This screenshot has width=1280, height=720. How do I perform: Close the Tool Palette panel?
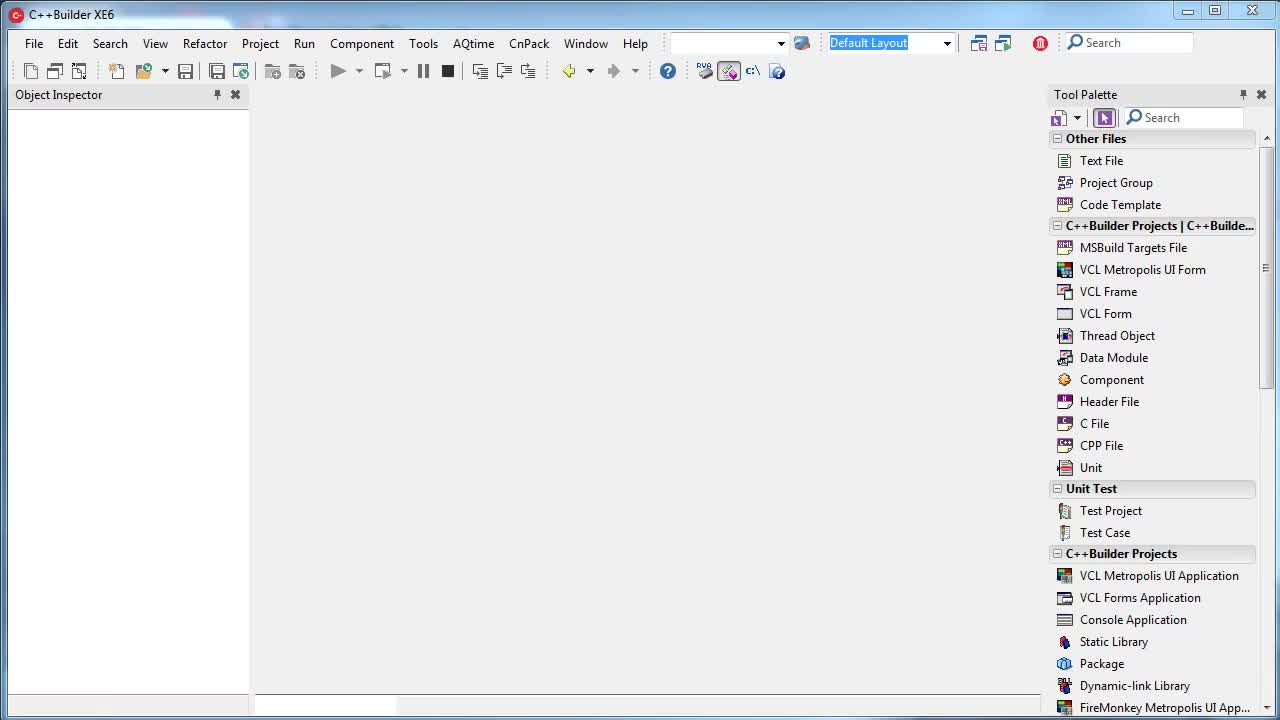click(1261, 94)
